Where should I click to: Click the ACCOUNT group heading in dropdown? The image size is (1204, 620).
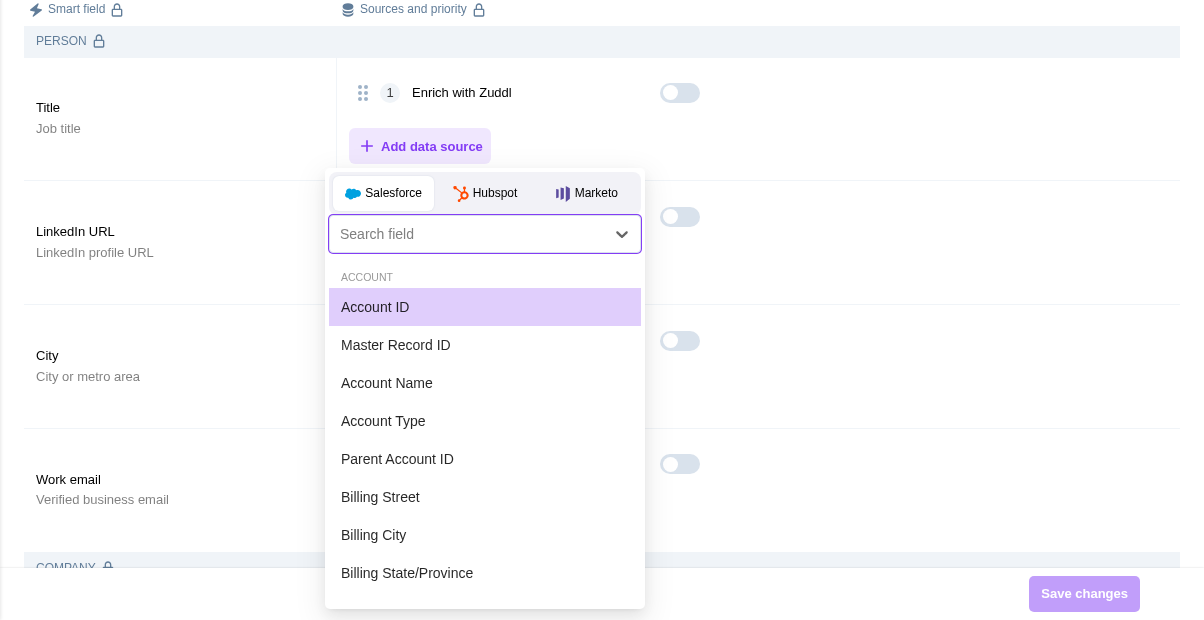point(367,277)
